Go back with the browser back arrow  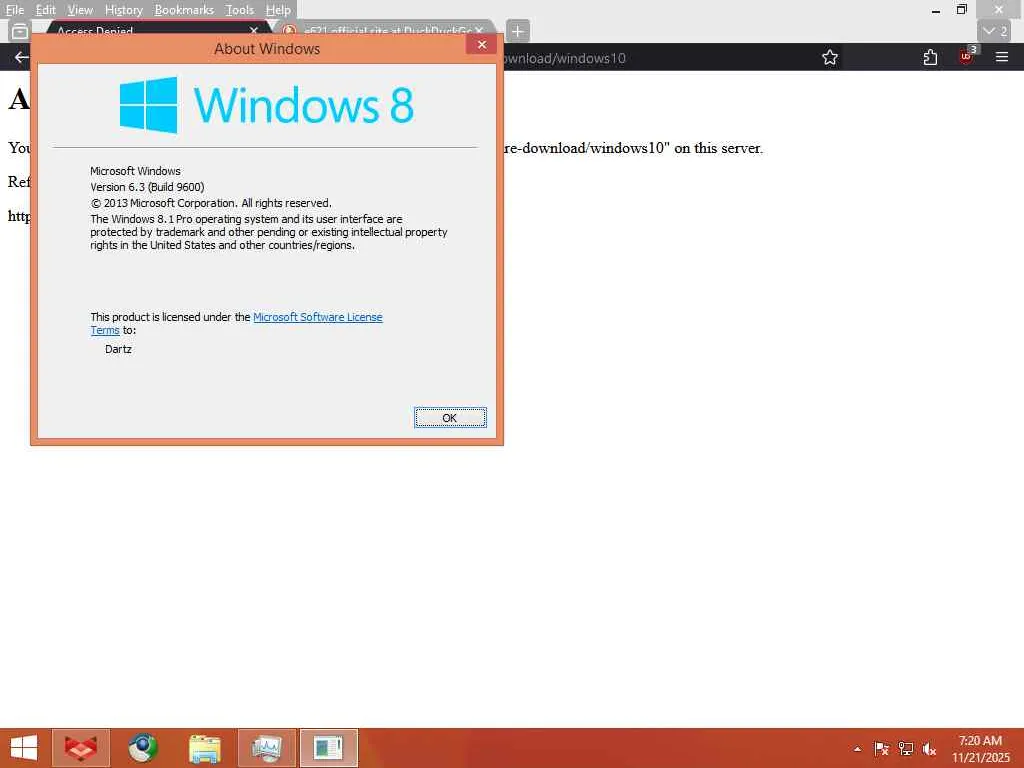pos(22,57)
